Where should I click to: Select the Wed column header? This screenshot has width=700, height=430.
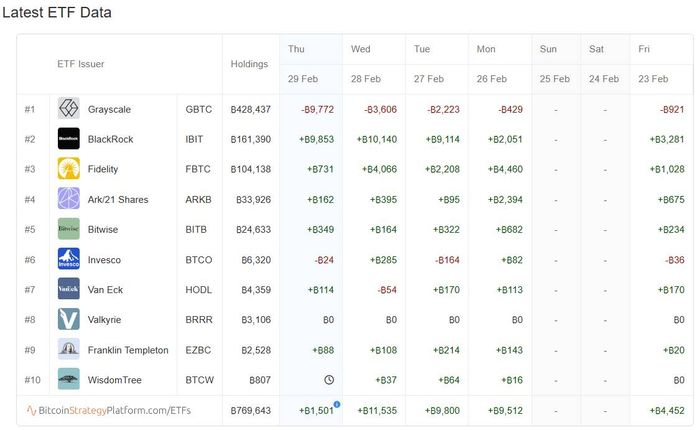pyautogui.click(x=360, y=49)
